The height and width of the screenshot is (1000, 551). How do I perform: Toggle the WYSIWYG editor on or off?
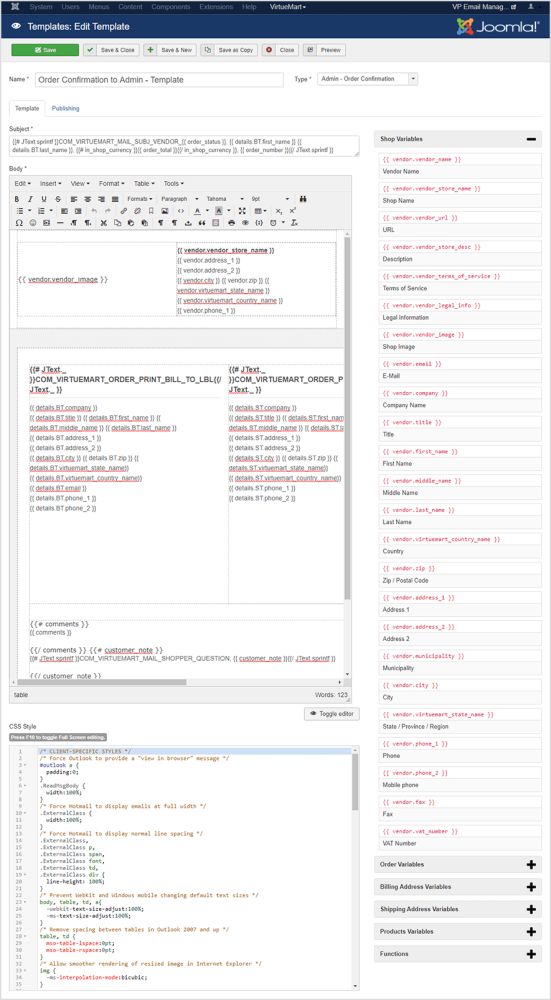(x=332, y=714)
